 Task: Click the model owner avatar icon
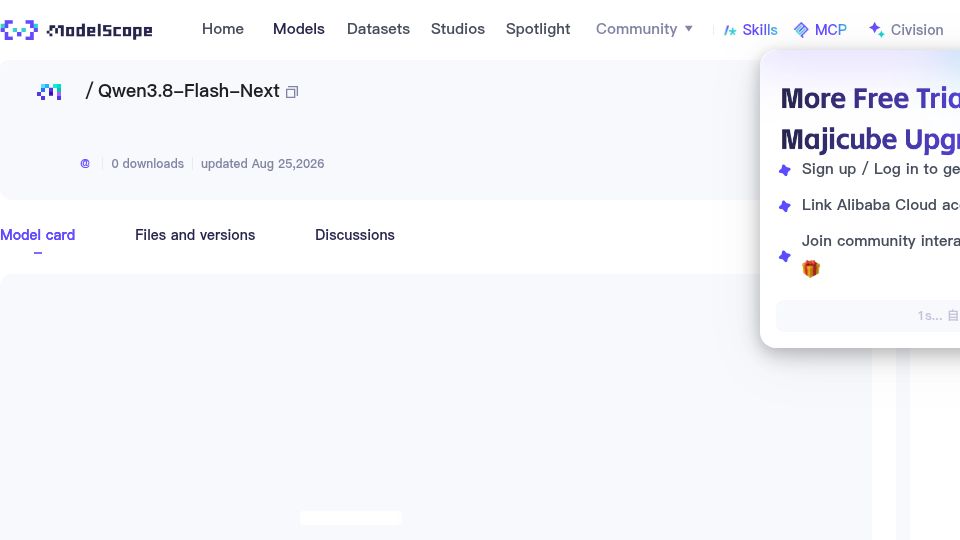click(x=49, y=92)
